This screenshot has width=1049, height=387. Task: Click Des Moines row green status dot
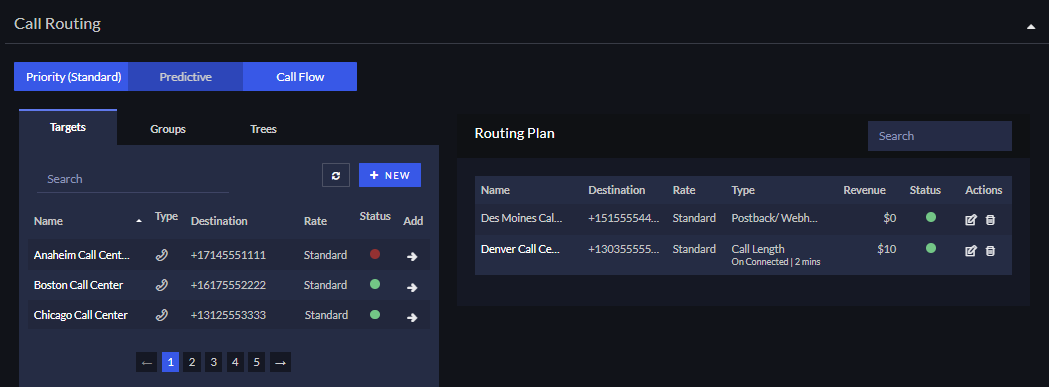pyautogui.click(x=931, y=217)
